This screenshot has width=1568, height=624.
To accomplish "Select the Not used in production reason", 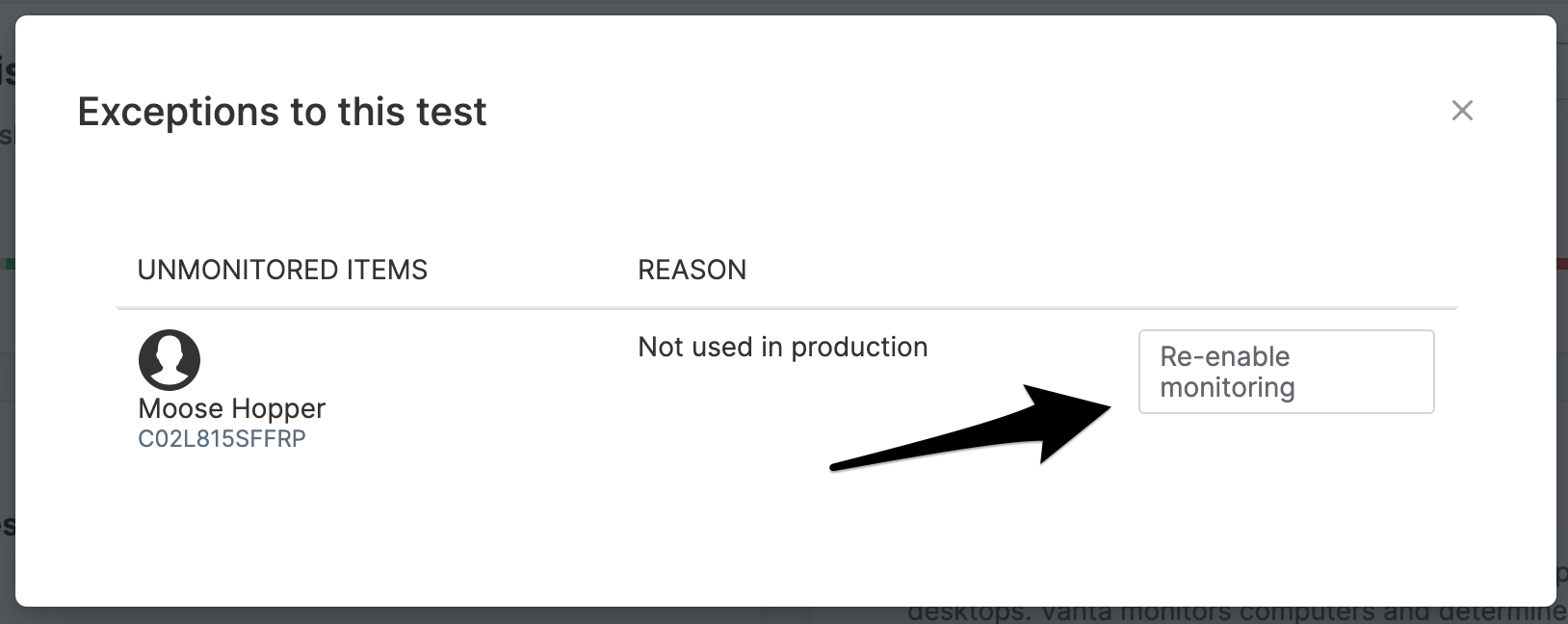I will 782,347.
